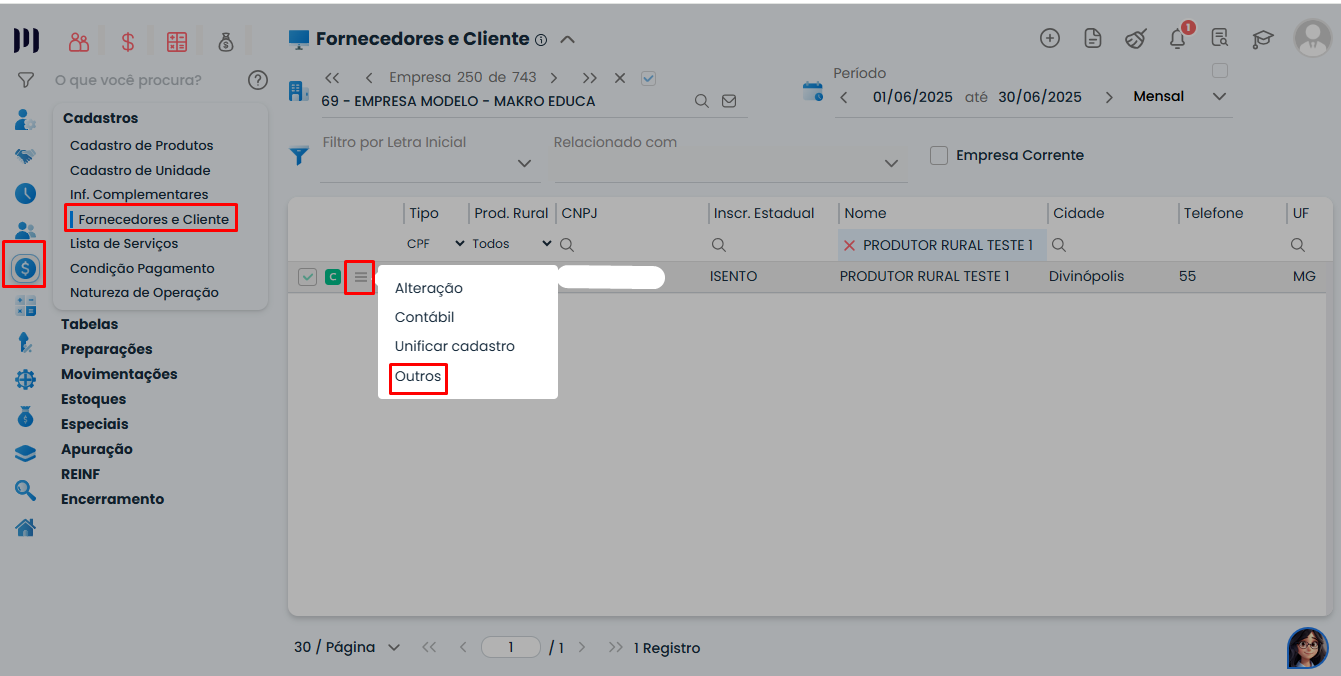Choose Alteração from the context menu
The width and height of the screenshot is (1341, 676).
[x=429, y=288]
